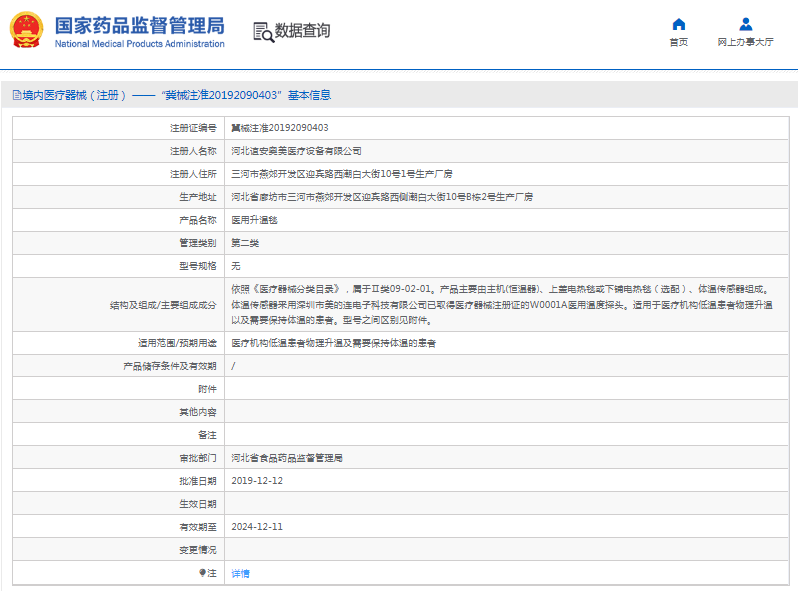The width and height of the screenshot is (798, 591).
Task: Click the NMPA national emblem logo
Action: pyautogui.click(x=26, y=31)
